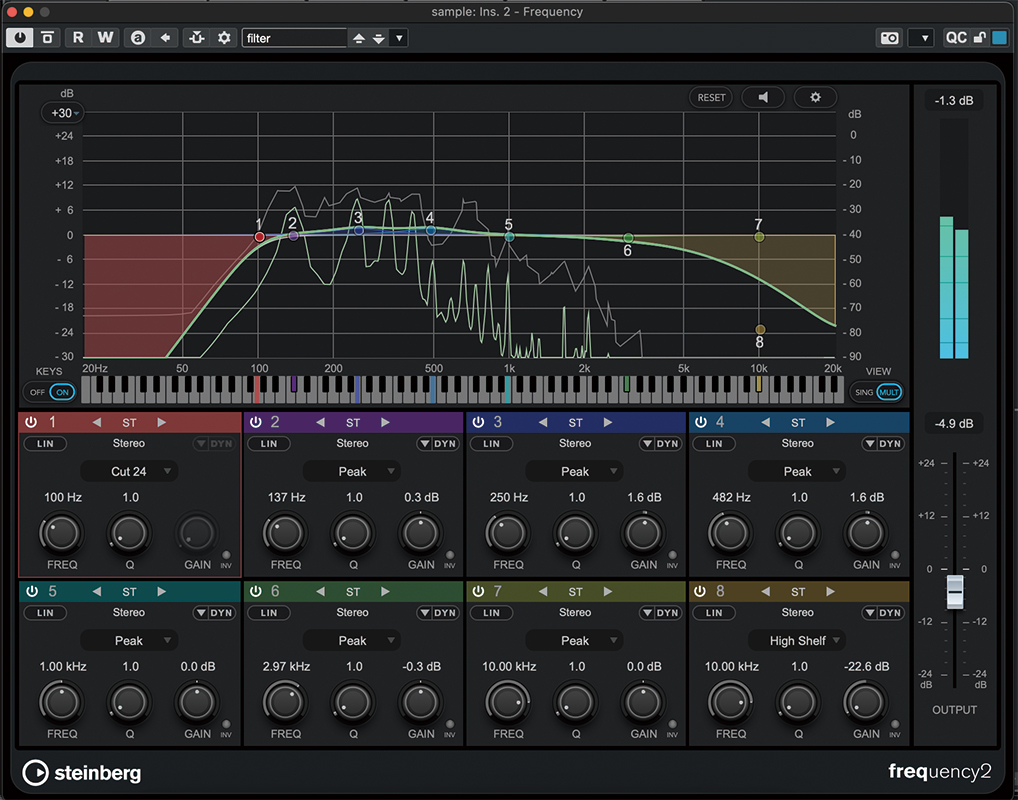Click the listen speaker icon above the graph
Screen dimensions: 1018x800
[x=764, y=97]
